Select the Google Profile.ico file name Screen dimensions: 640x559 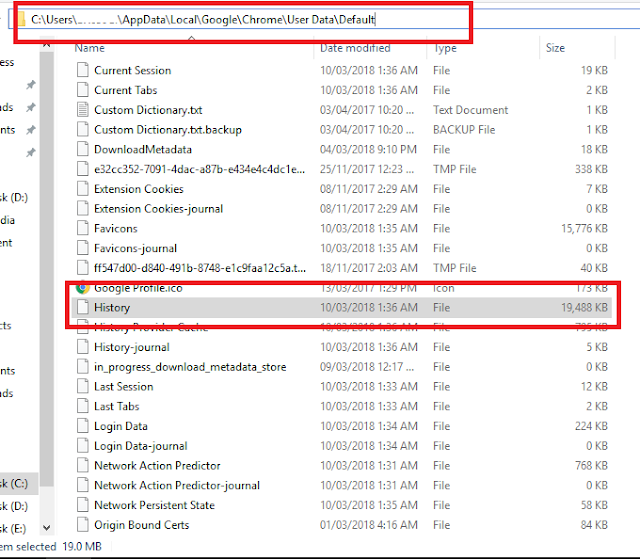pyautogui.click(x=138, y=288)
